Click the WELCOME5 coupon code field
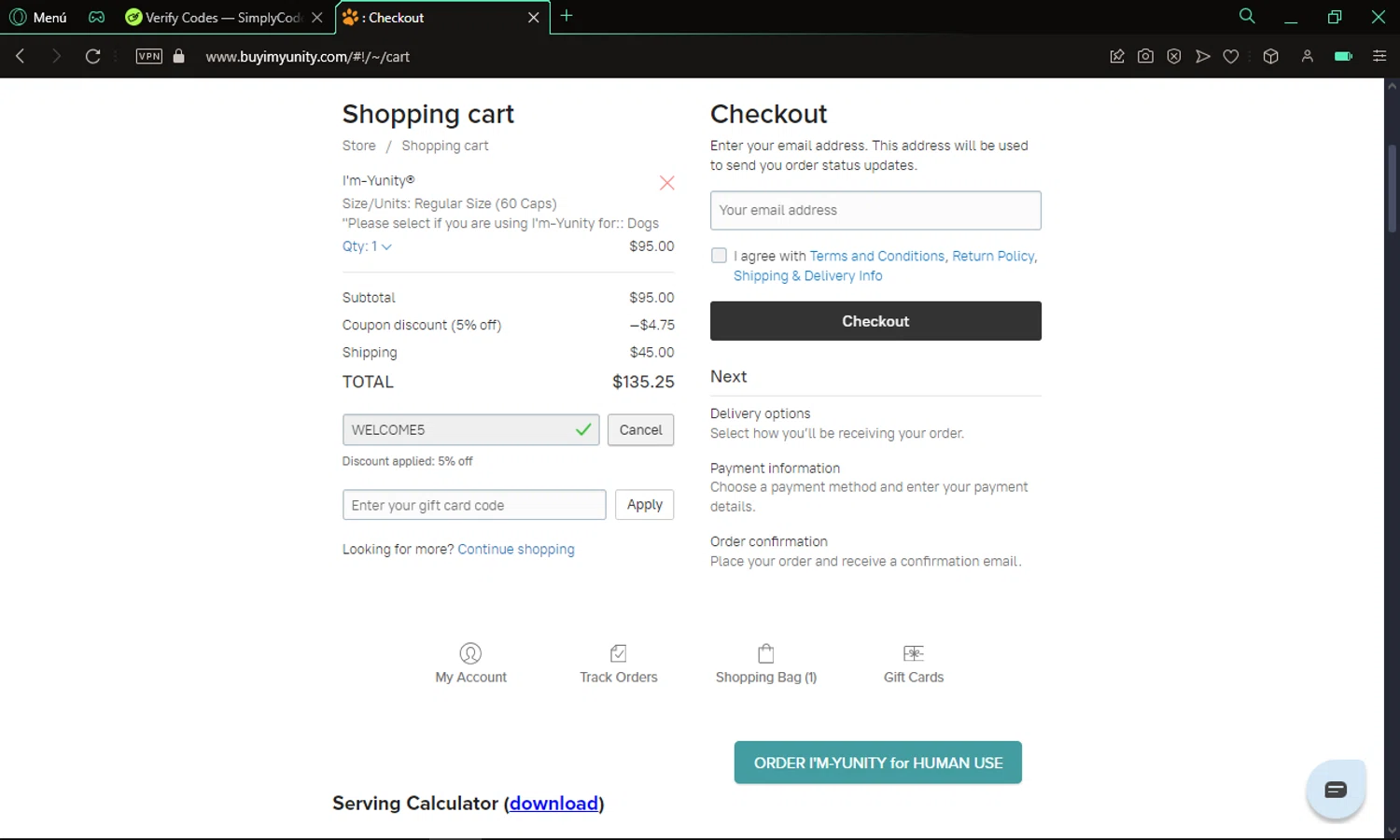 point(470,429)
